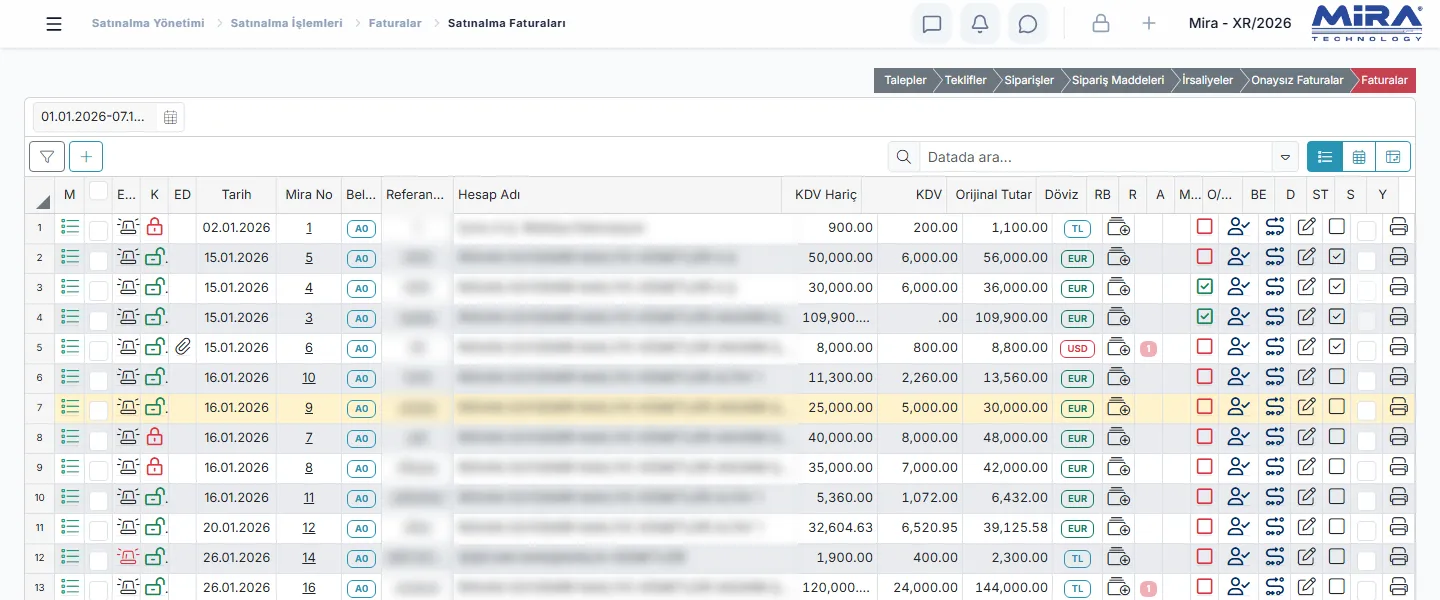1440x600 pixels.
Task: Click red lock icon in row 8
Action: coord(154,437)
